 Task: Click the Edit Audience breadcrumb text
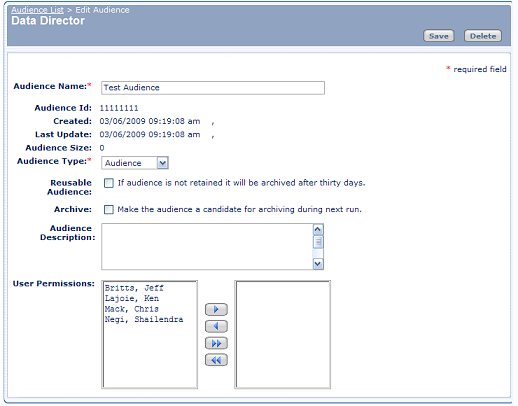[102, 10]
